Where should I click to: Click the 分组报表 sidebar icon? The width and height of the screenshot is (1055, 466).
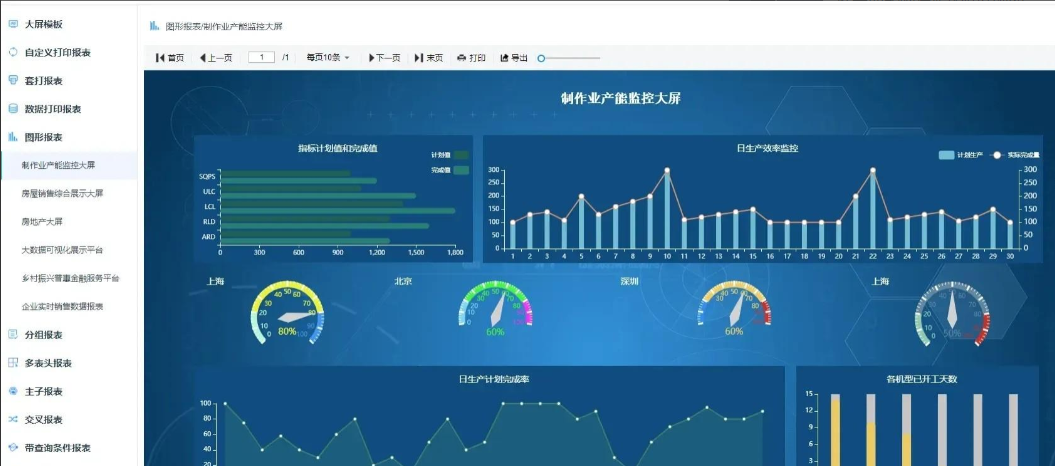[x=13, y=335]
